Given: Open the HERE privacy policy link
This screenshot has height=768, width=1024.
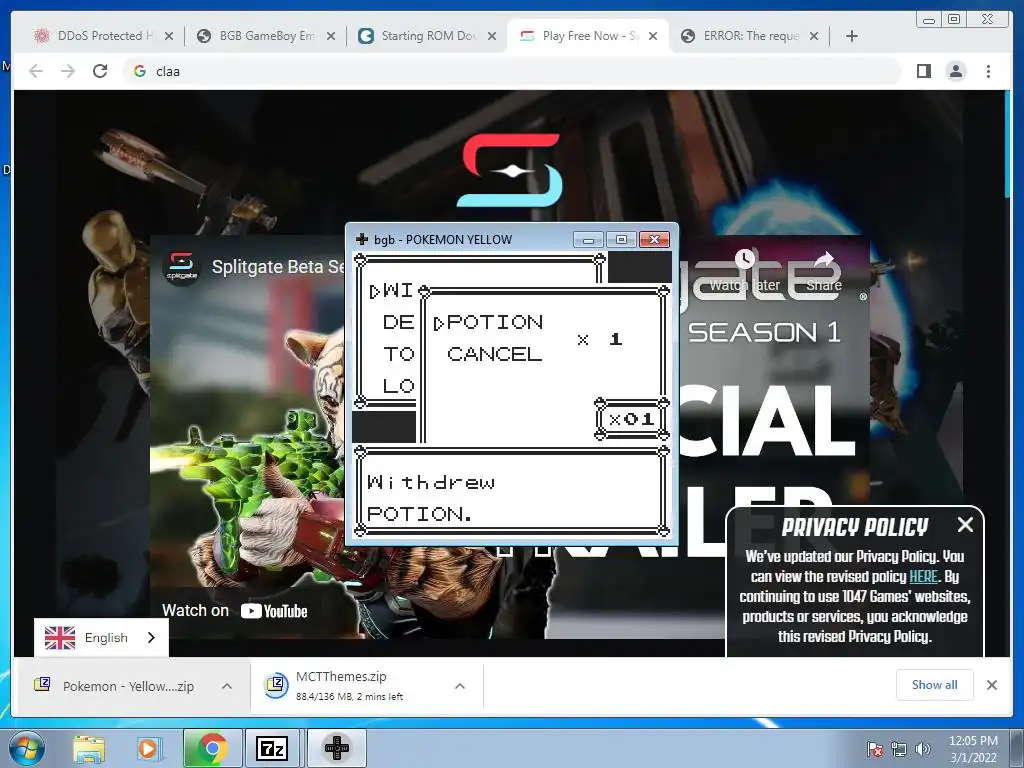Looking at the screenshot, I should click(x=923, y=577).
